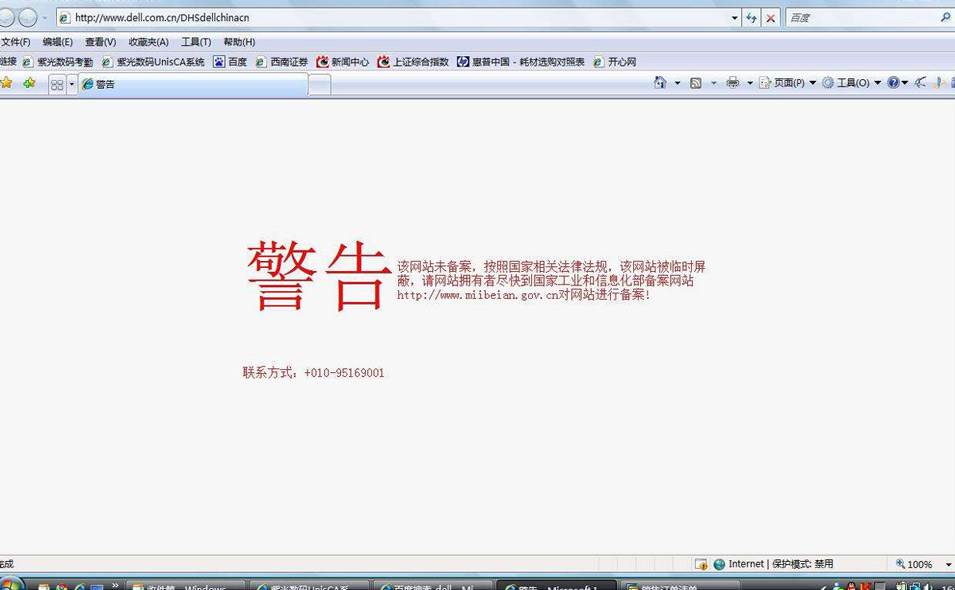This screenshot has height=590, width=955.
Task: Click the blue help question mark icon
Action: [x=893, y=83]
